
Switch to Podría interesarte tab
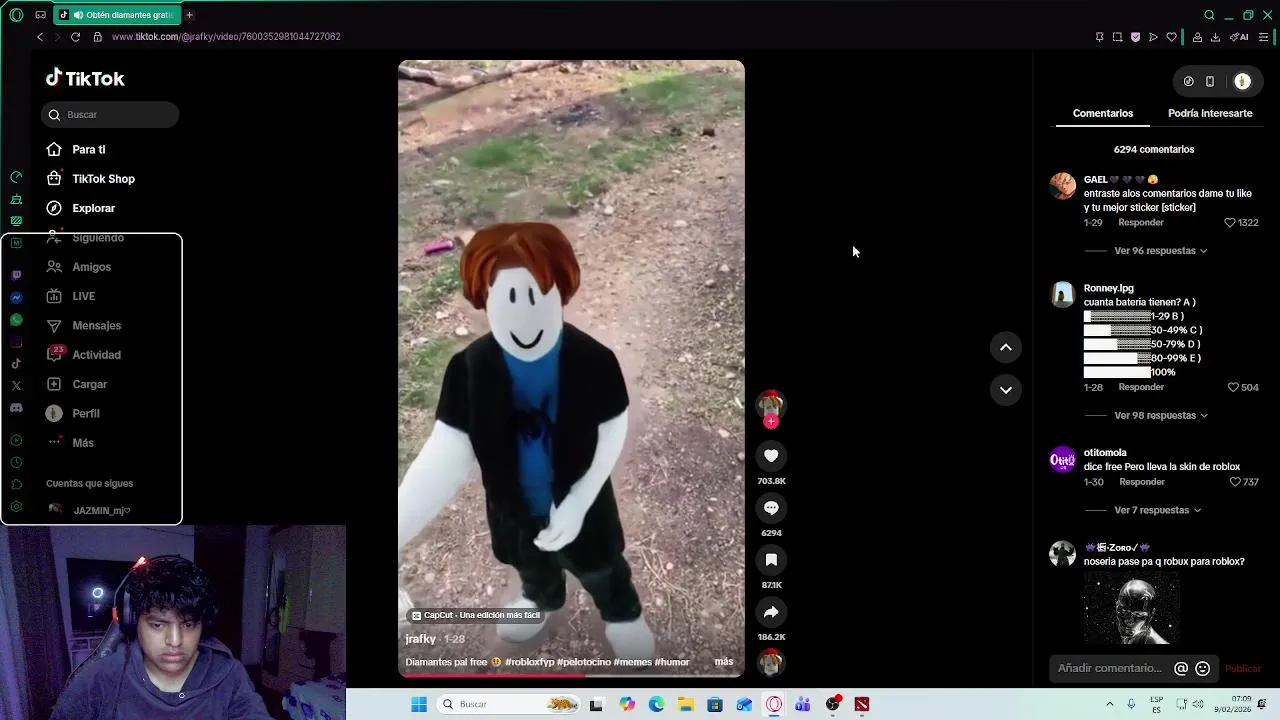click(x=1210, y=114)
